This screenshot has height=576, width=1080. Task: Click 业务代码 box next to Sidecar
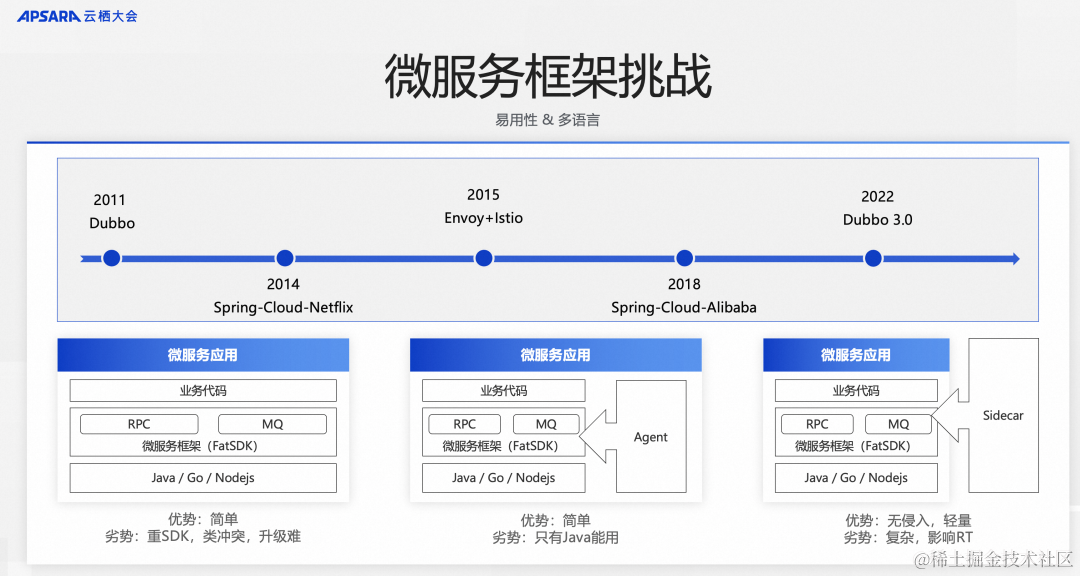tap(856, 391)
